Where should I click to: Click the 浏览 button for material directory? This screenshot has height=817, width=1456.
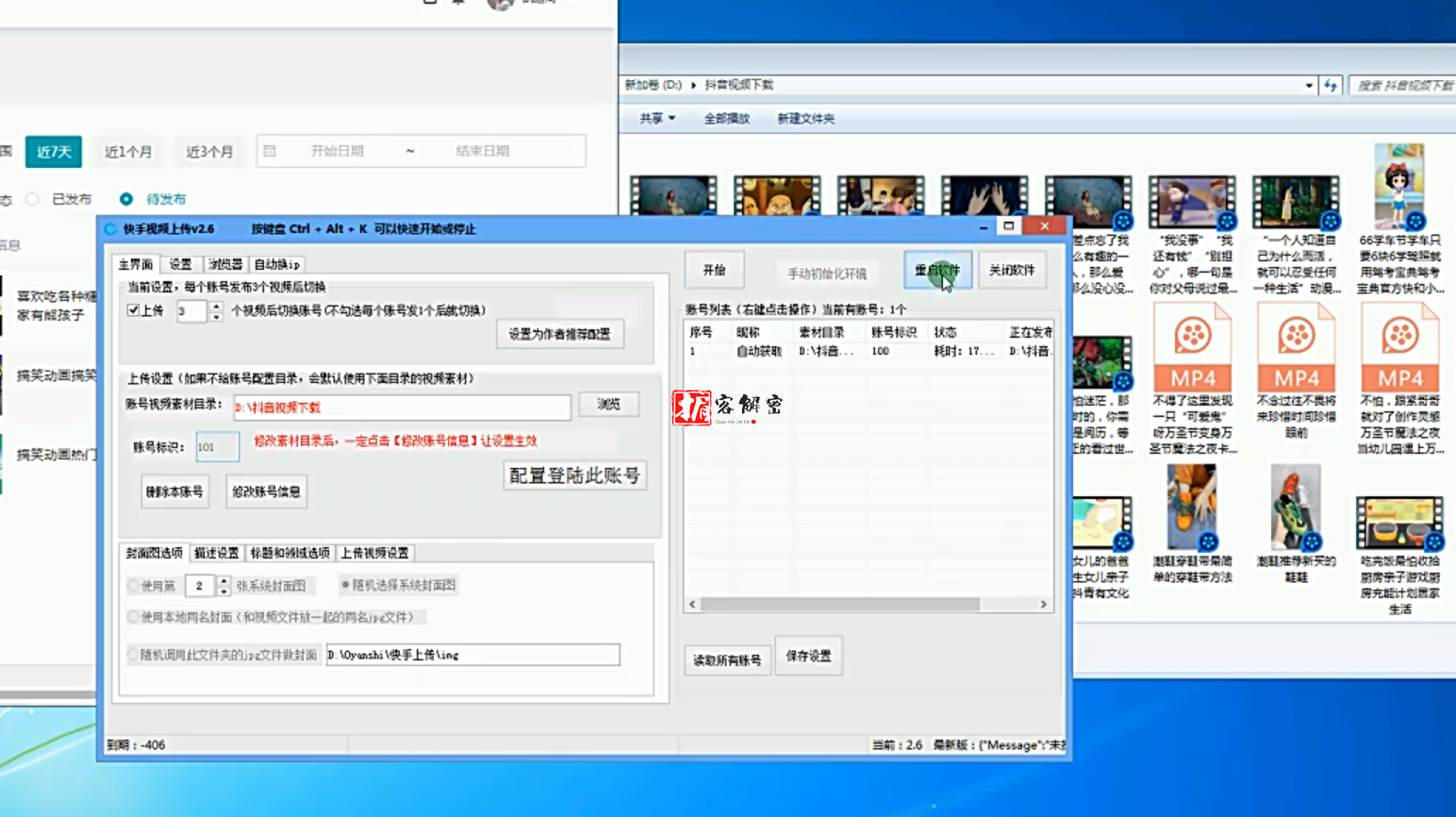point(609,404)
